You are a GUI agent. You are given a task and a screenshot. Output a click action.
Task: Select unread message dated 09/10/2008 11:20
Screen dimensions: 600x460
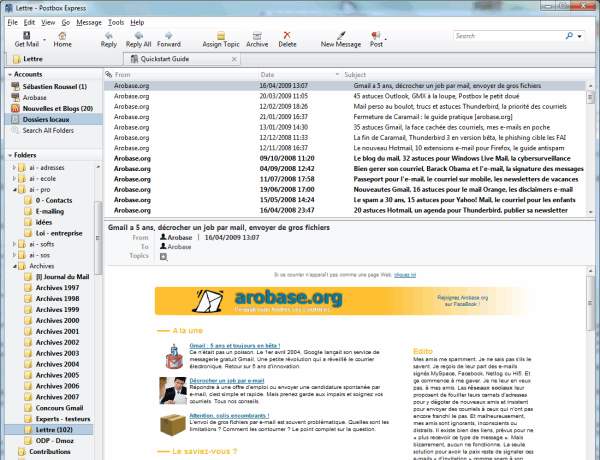pos(344,158)
